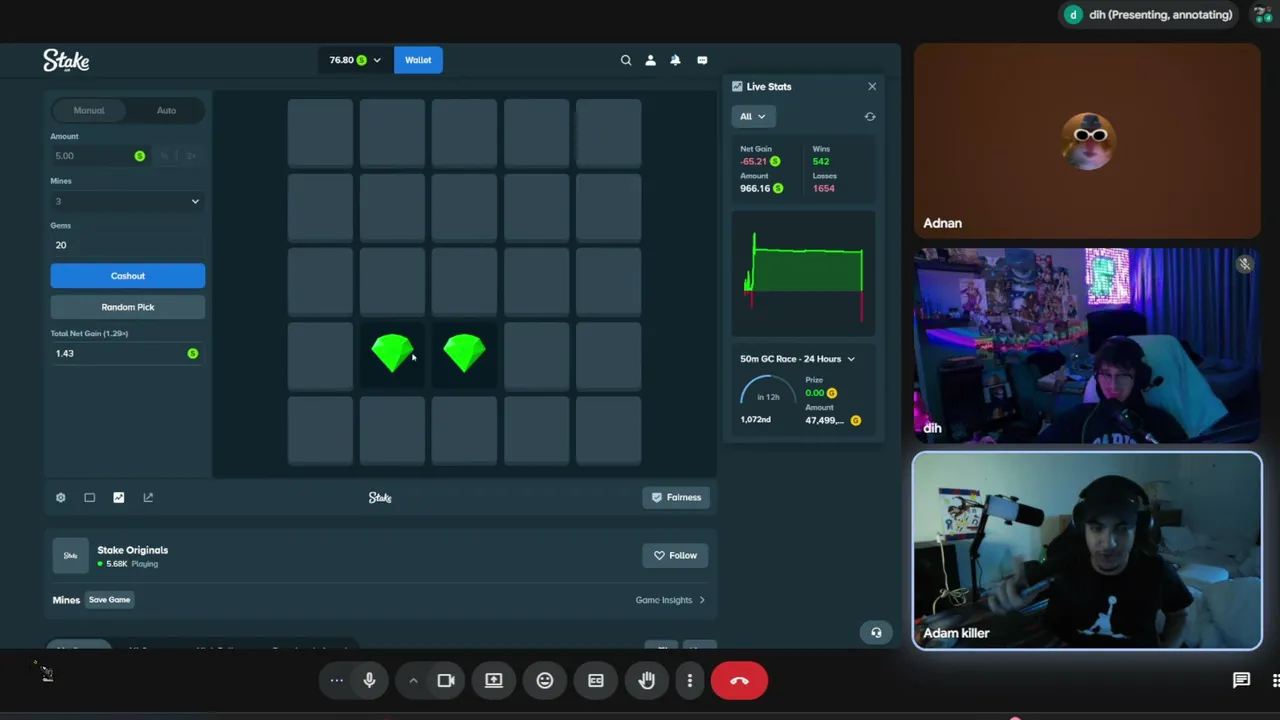Viewport: 1280px width, 720px height.
Task: Click the Stake Originals title link
Action: point(133,550)
